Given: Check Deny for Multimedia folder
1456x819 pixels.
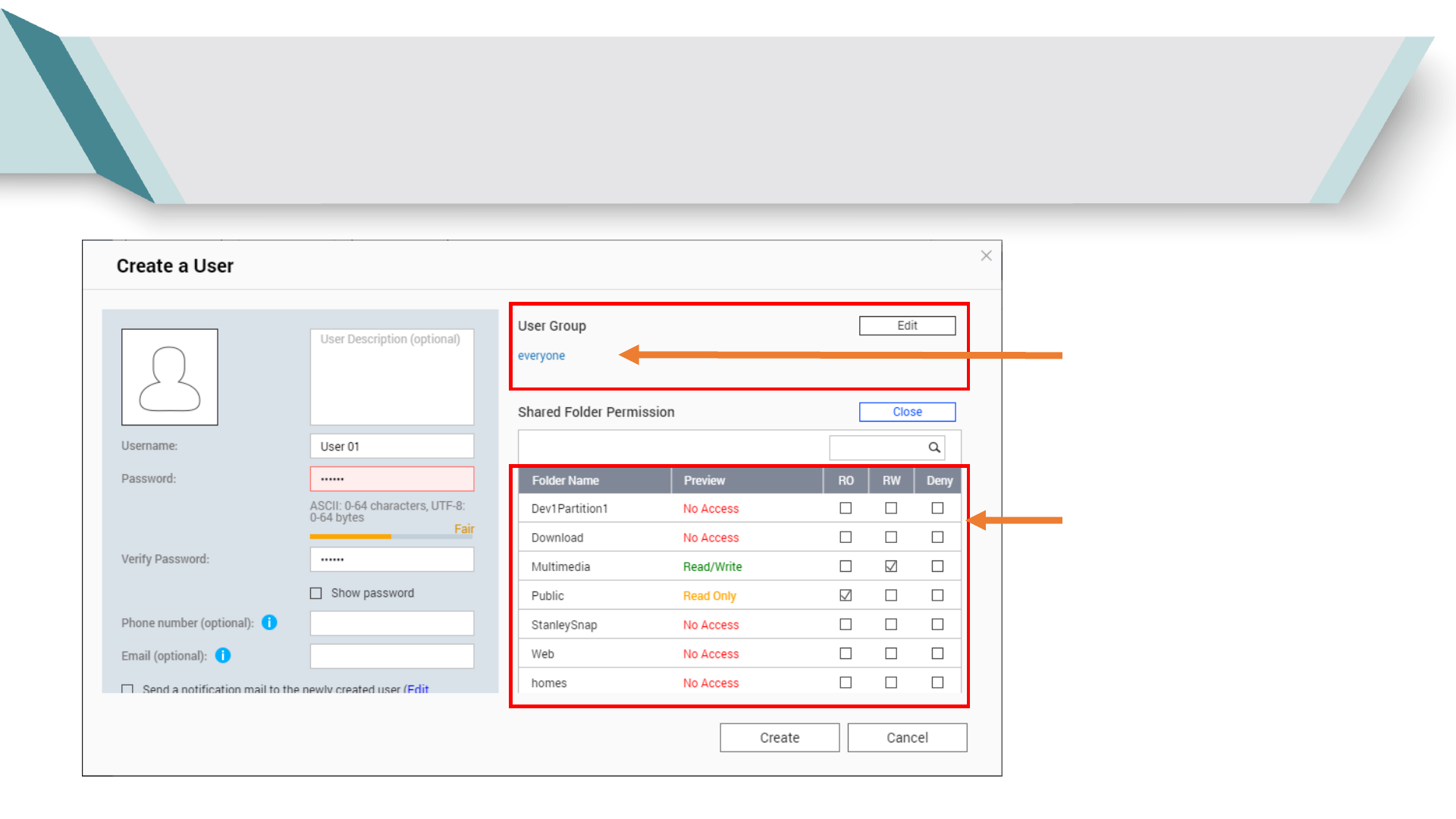Looking at the screenshot, I should 937,566.
